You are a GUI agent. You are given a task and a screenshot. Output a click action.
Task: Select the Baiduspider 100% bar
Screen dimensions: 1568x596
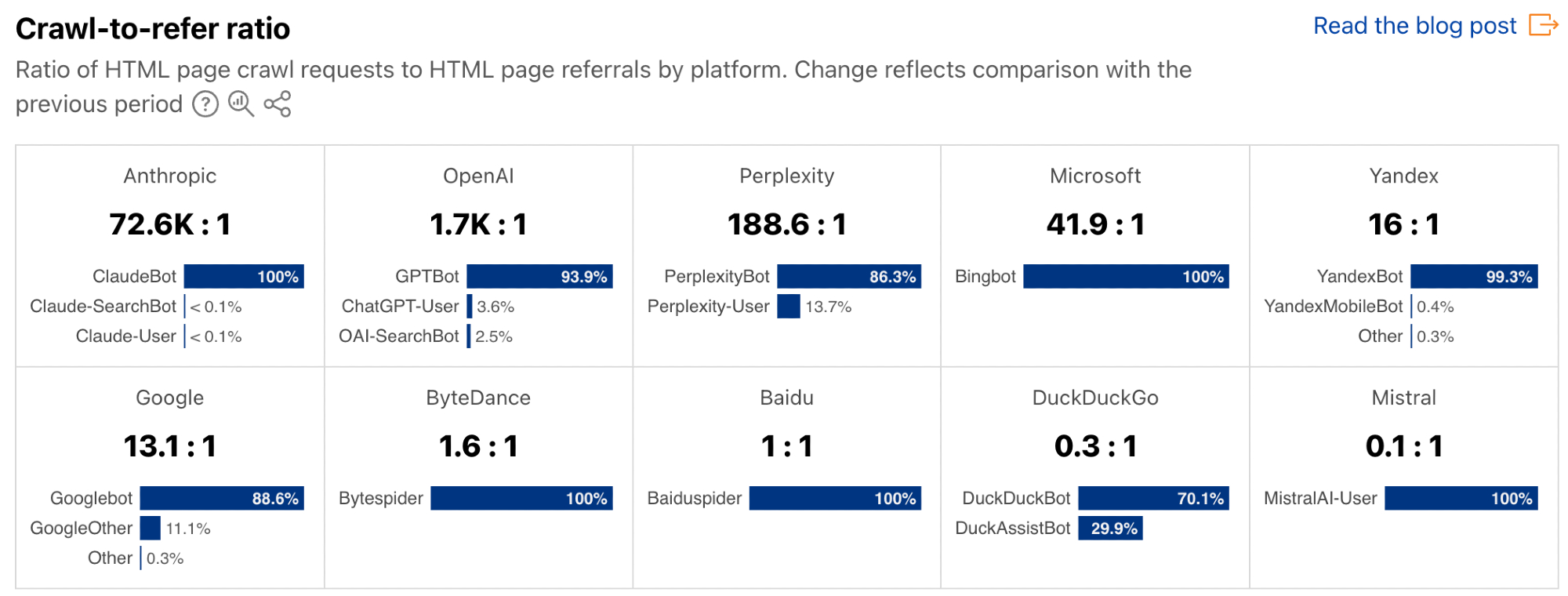(835, 498)
